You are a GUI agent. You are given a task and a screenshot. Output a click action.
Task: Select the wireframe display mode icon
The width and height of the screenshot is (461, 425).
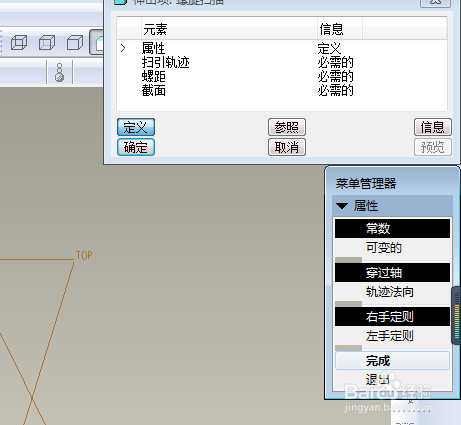tap(19, 43)
